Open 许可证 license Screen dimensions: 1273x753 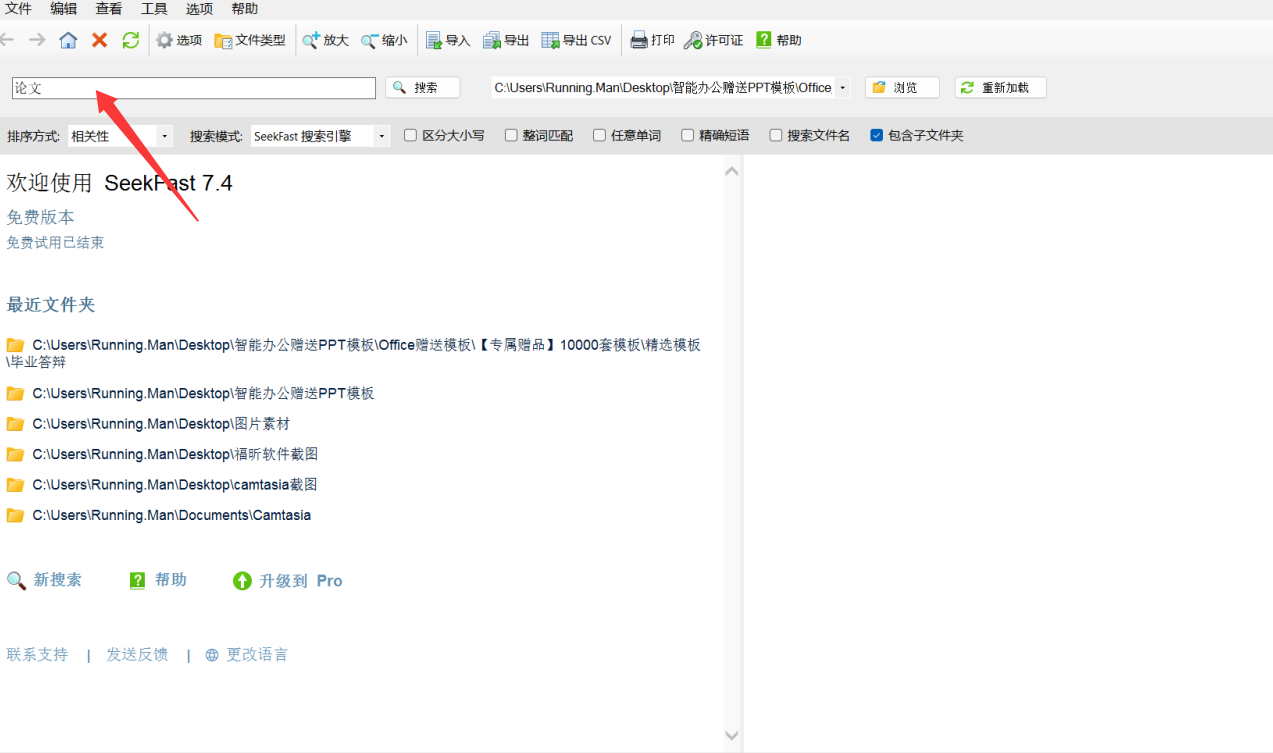[x=714, y=40]
